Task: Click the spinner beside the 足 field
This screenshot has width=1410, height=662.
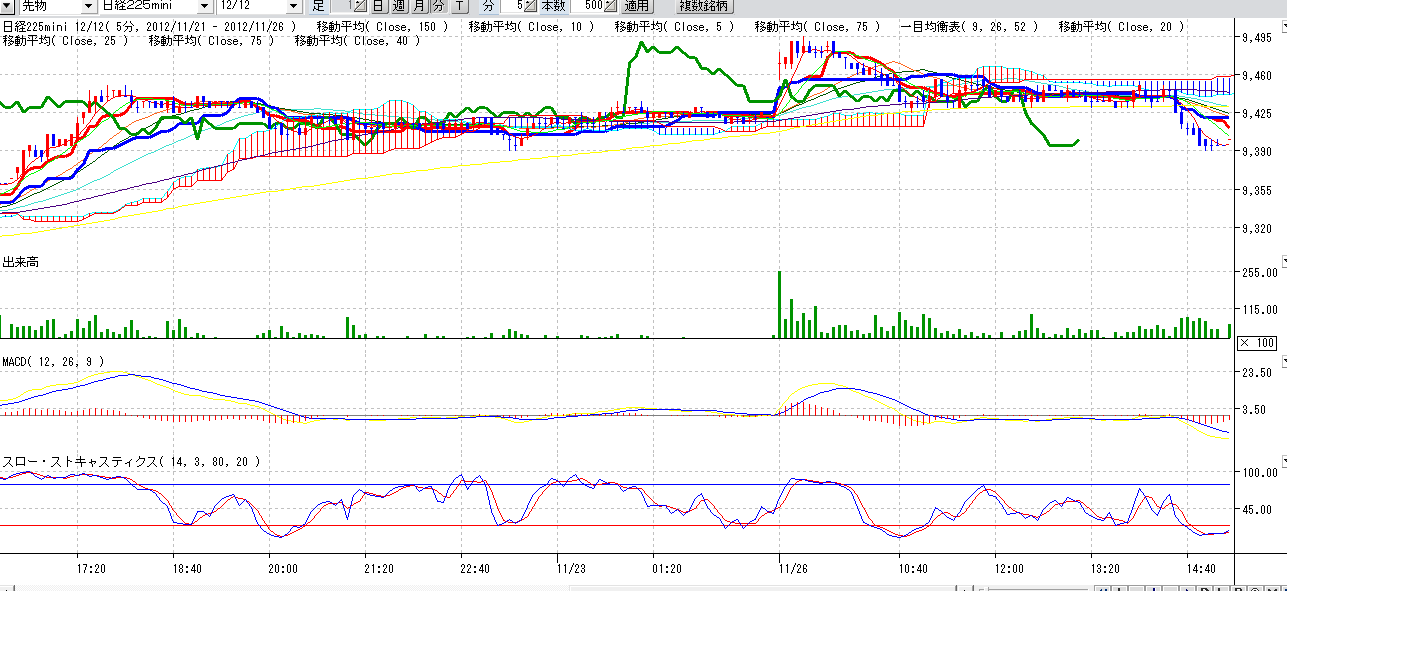Action: pyautogui.click(x=362, y=5)
